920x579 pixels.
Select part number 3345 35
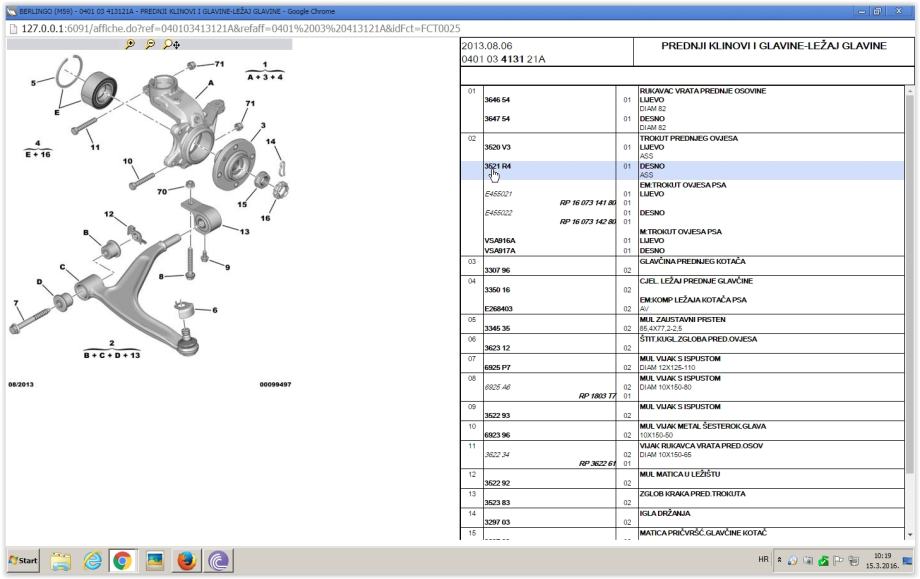[x=497, y=329]
